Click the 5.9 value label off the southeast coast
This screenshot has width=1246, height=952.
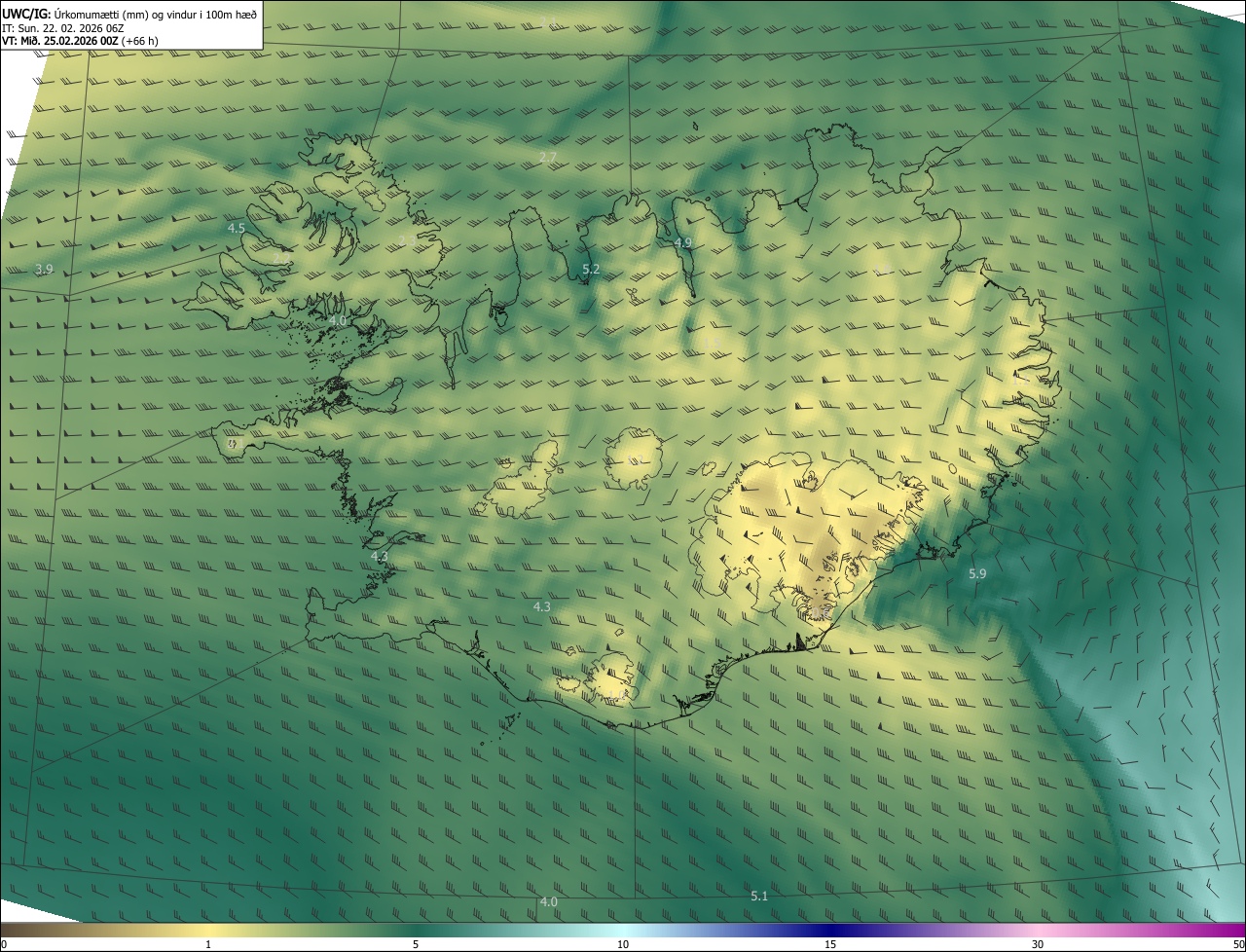tap(977, 573)
